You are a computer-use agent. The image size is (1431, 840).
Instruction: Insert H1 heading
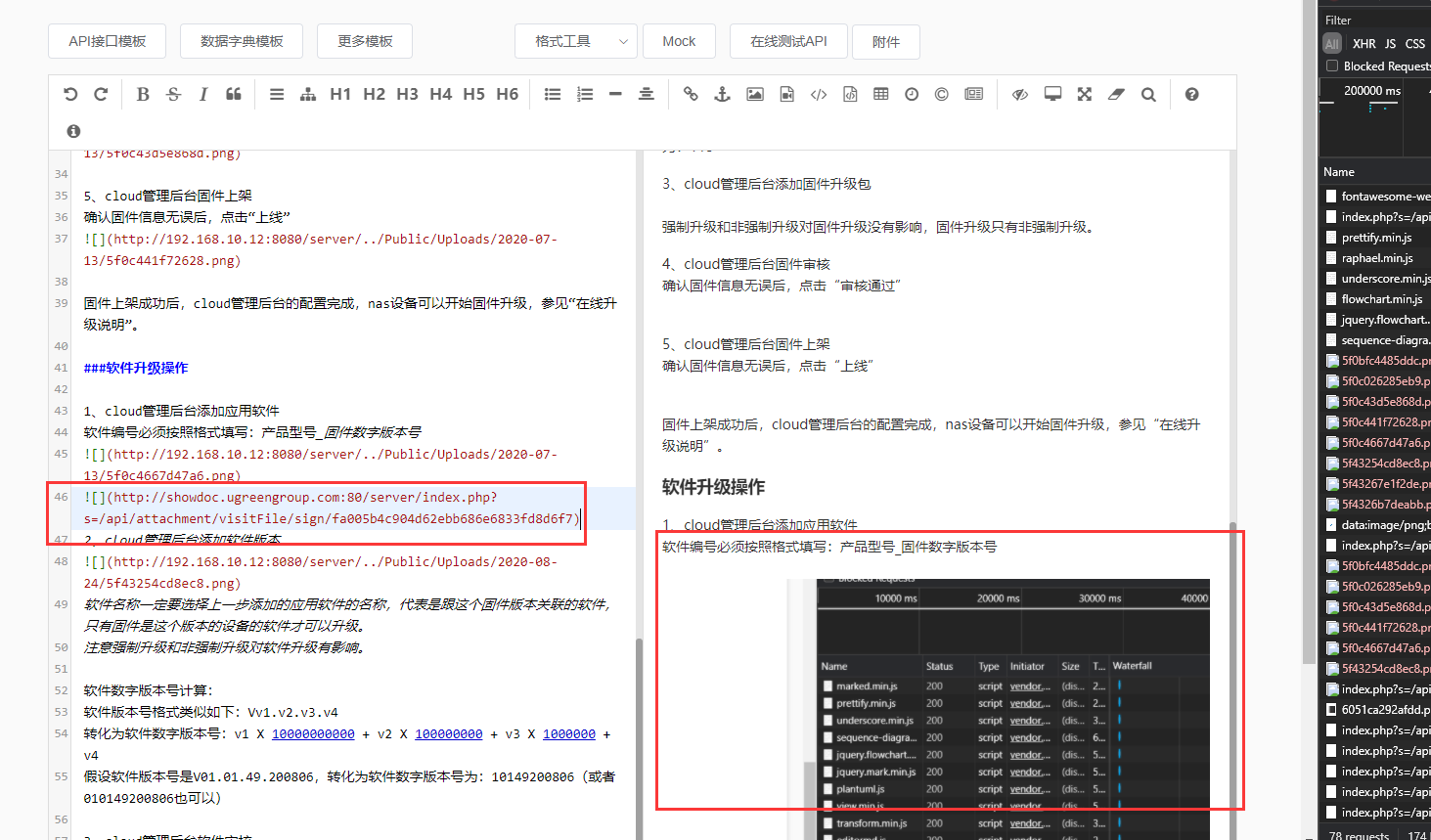pyautogui.click(x=340, y=95)
